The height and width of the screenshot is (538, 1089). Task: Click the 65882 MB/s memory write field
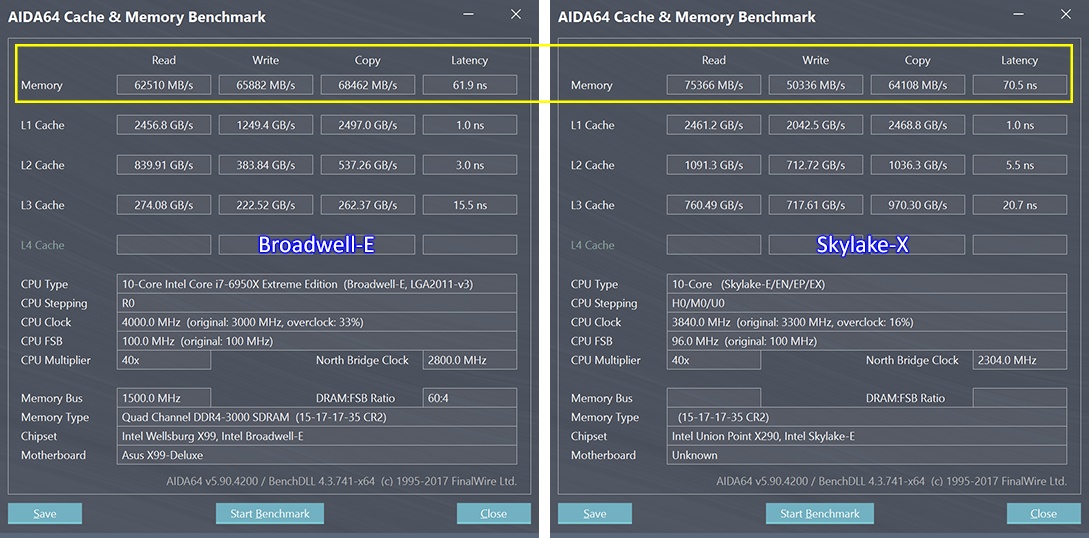point(266,85)
